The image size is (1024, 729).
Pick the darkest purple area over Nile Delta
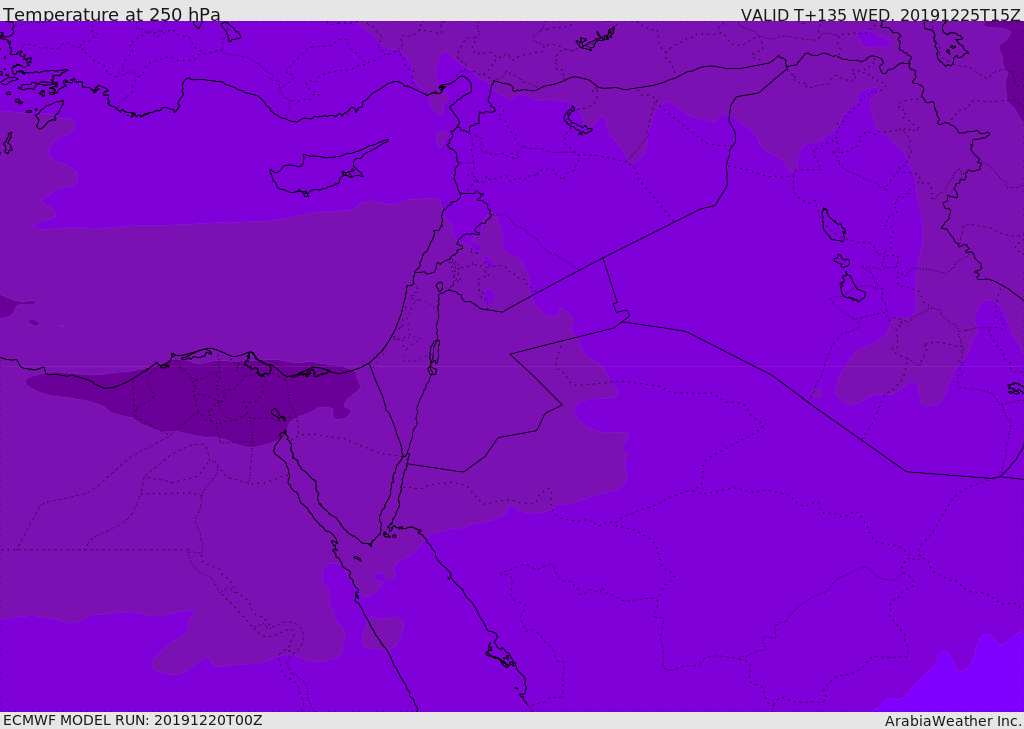coord(196,402)
